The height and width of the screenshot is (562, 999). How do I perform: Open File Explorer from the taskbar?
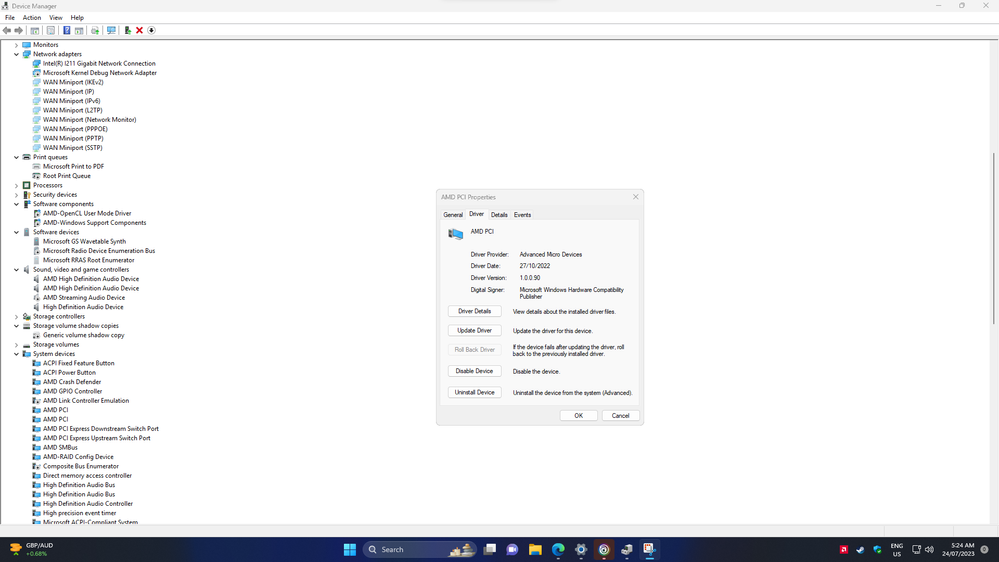(535, 549)
